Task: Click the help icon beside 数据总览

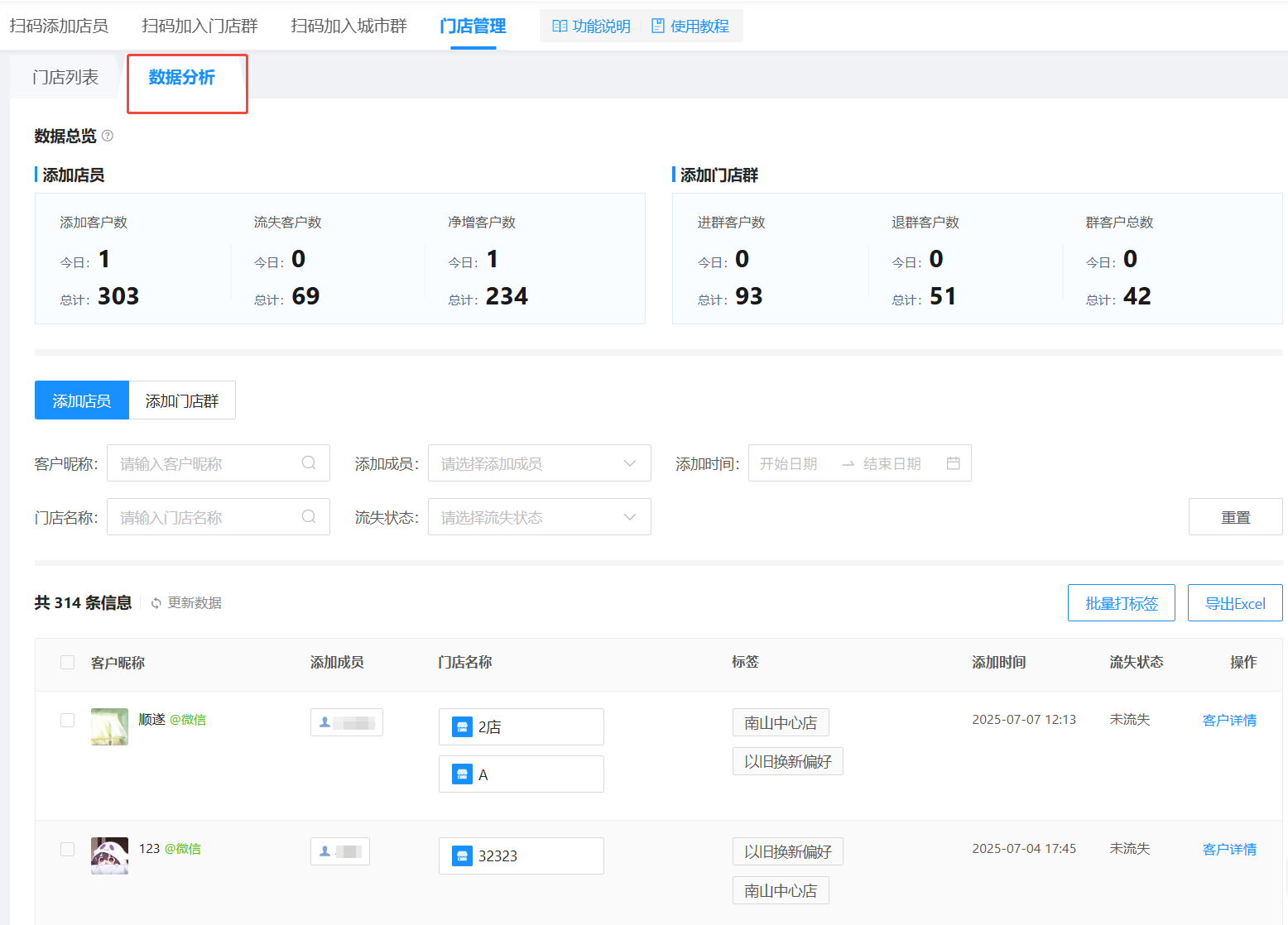Action: click(107, 136)
